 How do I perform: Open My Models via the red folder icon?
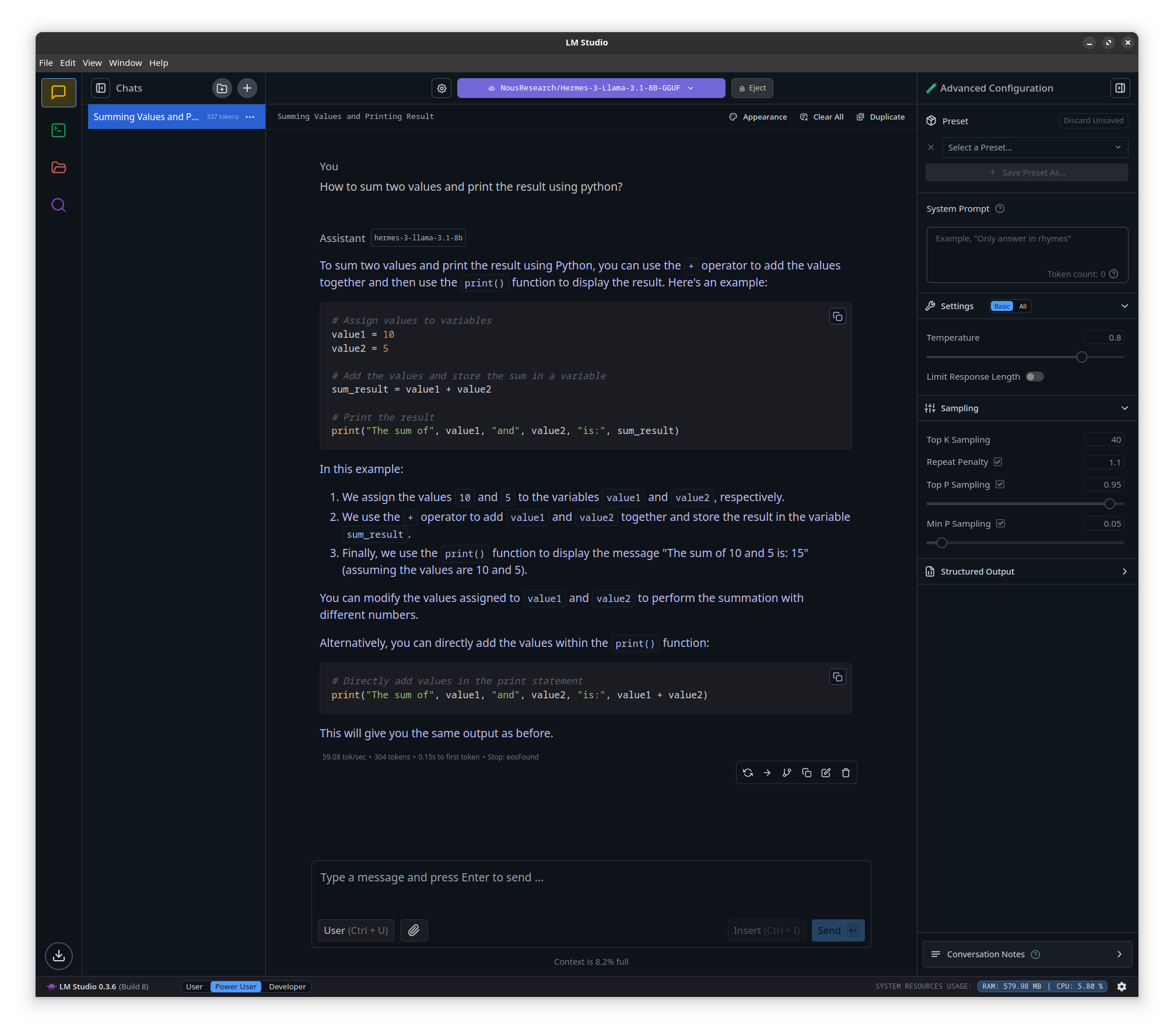click(x=58, y=167)
